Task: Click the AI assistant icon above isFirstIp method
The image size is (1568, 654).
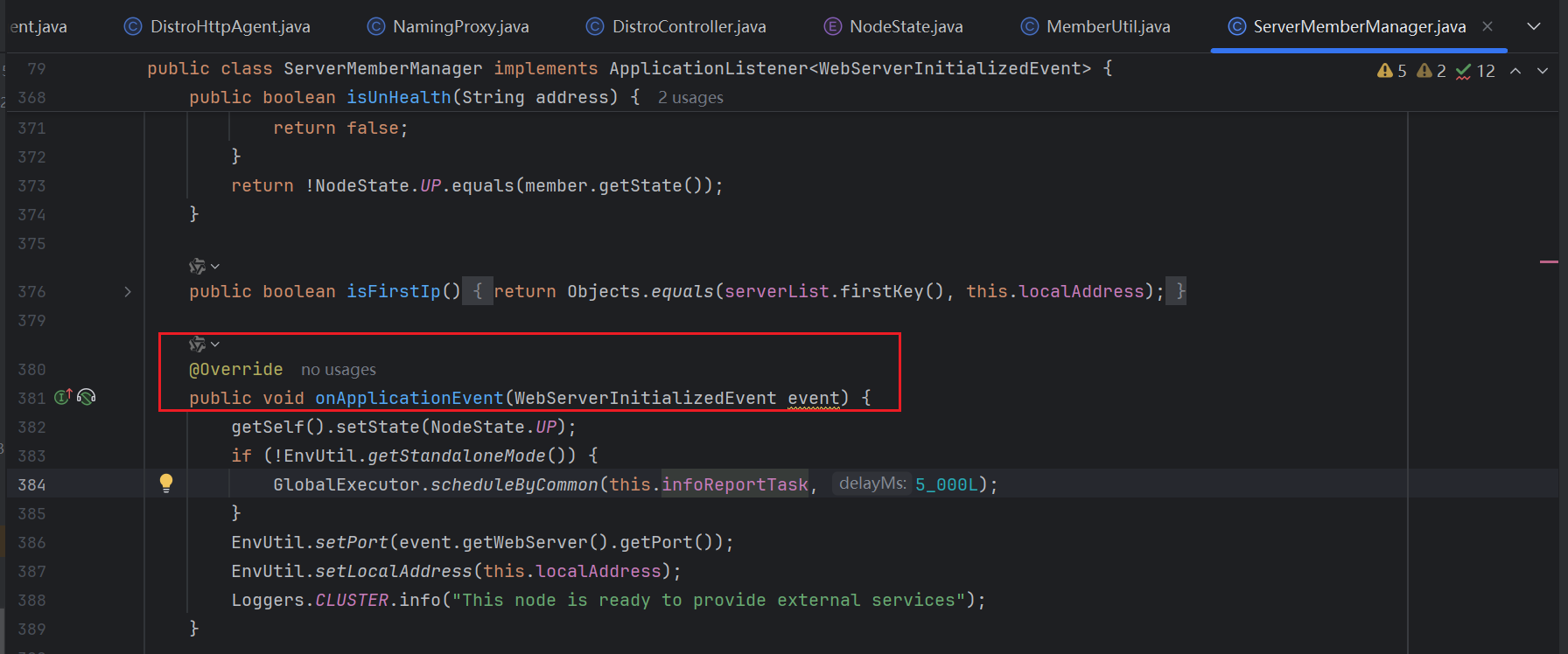Action: click(198, 266)
